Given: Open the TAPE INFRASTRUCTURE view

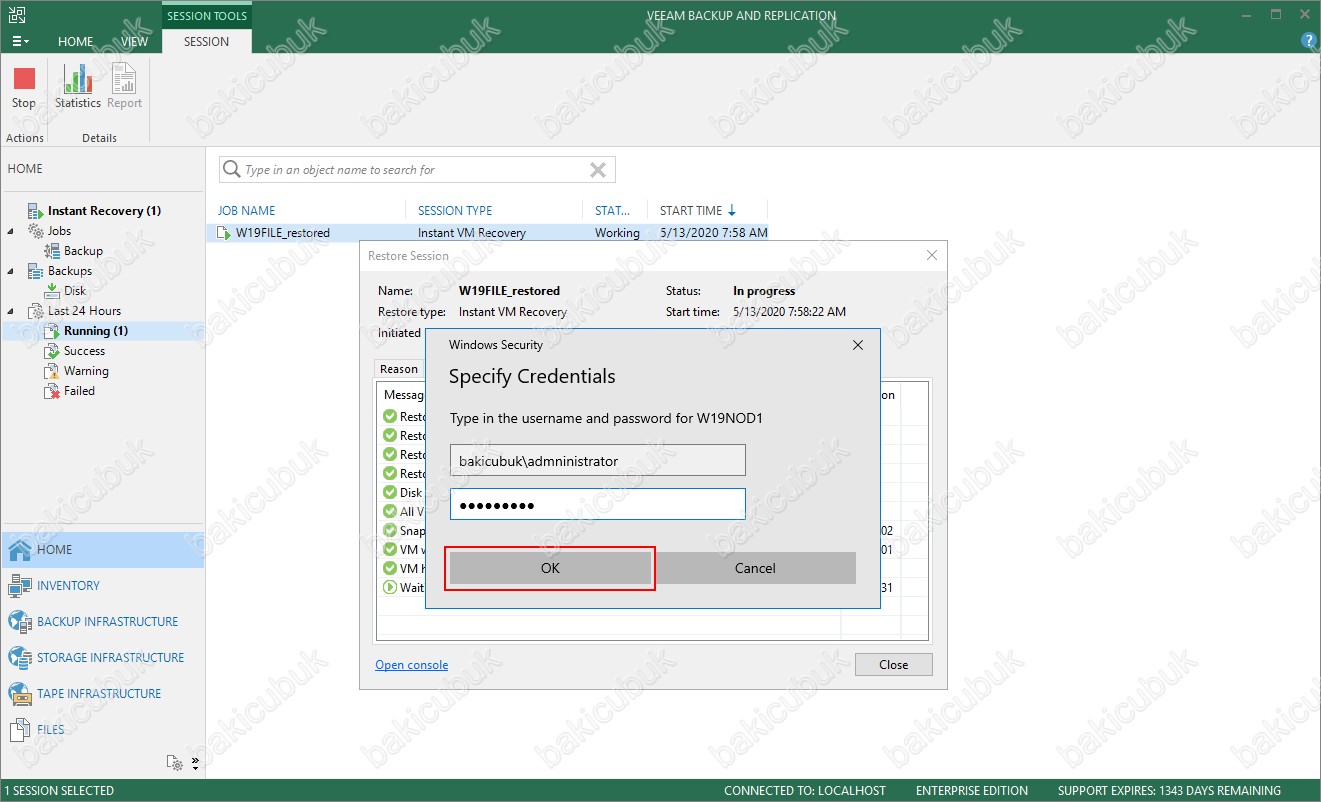Looking at the screenshot, I should click(102, 694).
